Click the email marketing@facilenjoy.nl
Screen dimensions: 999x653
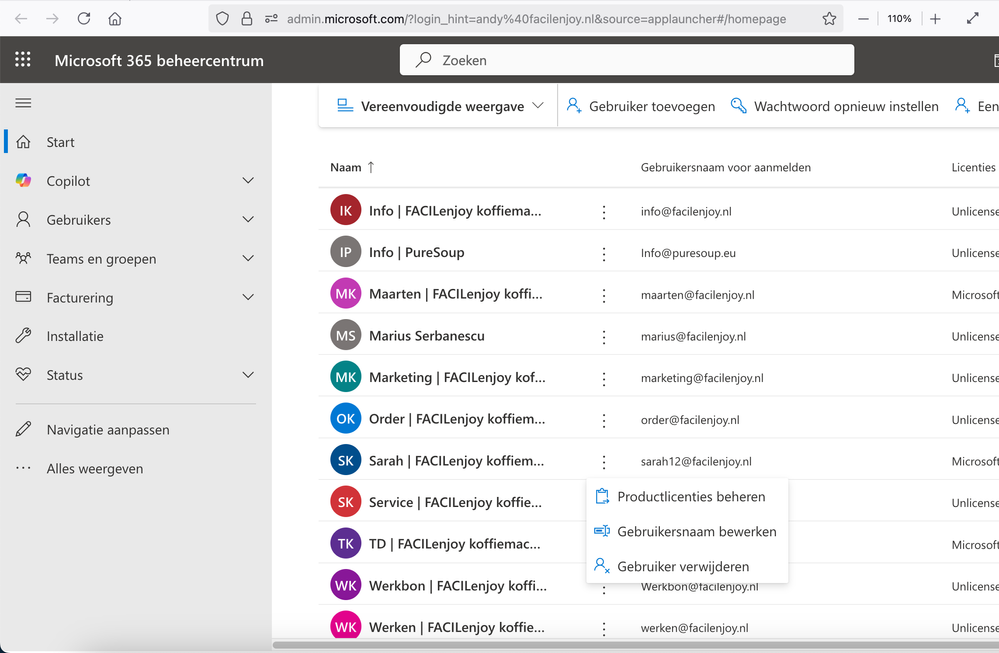[702, 378]
